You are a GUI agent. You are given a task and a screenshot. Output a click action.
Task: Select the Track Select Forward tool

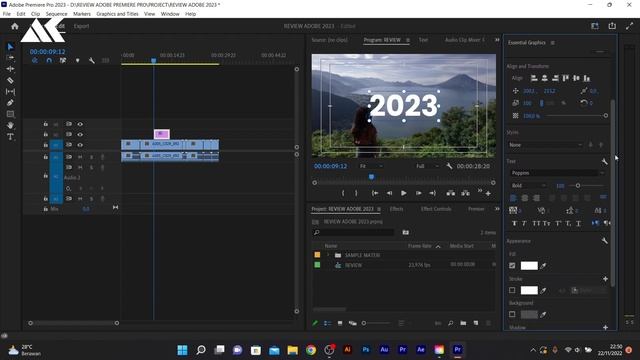coord(10,58)
